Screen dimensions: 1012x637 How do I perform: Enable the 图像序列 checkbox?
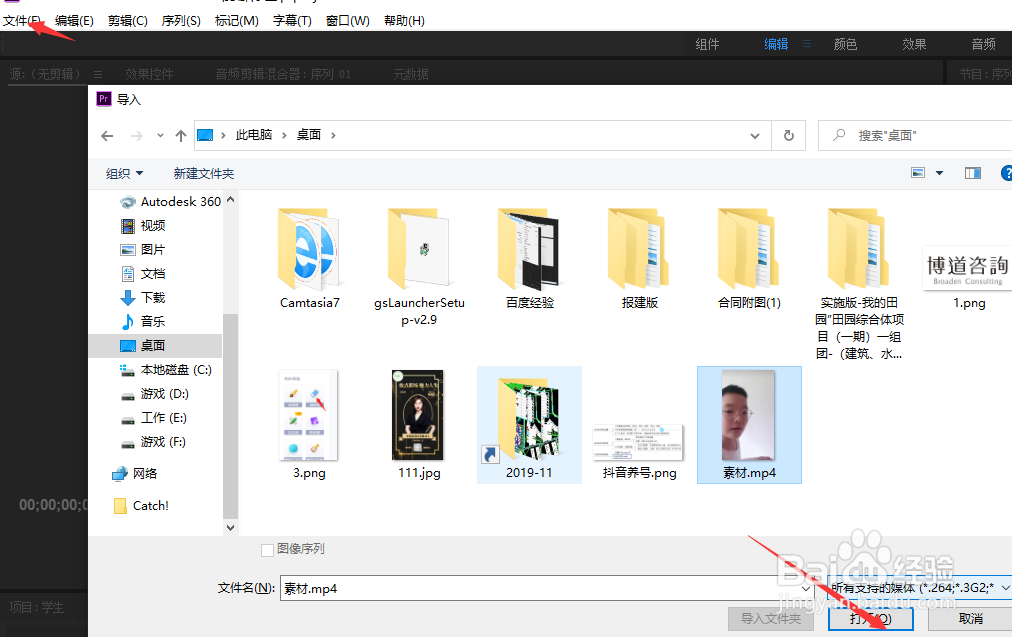[x=266, y=548]
